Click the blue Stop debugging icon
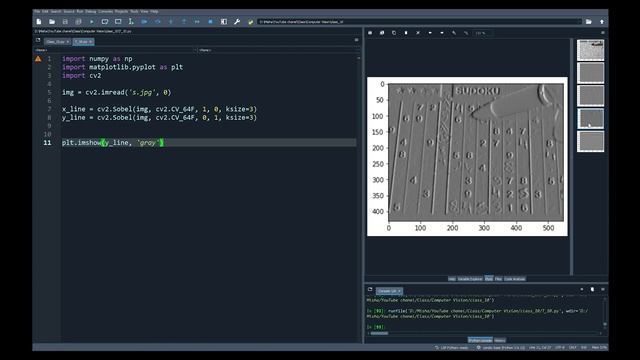The height and width of the screenshot is (360, 640). [210, 22]
